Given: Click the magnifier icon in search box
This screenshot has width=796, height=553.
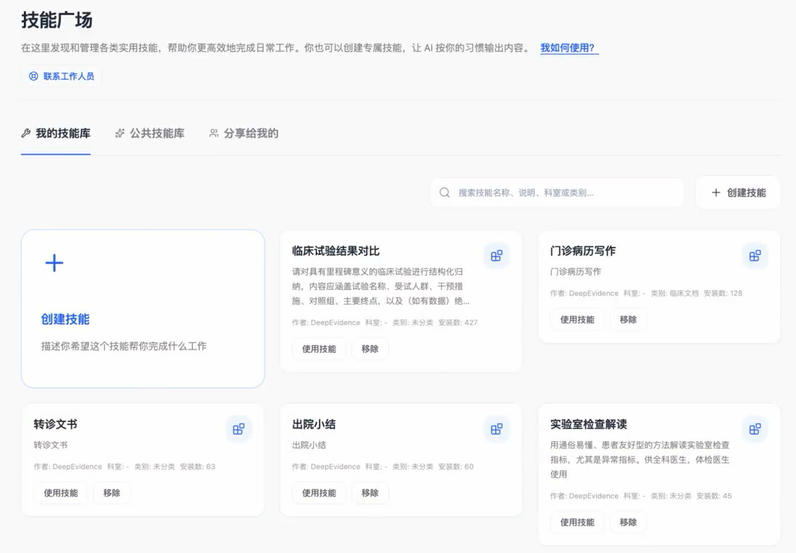Looking at the screenshot, I should point(445,193).
